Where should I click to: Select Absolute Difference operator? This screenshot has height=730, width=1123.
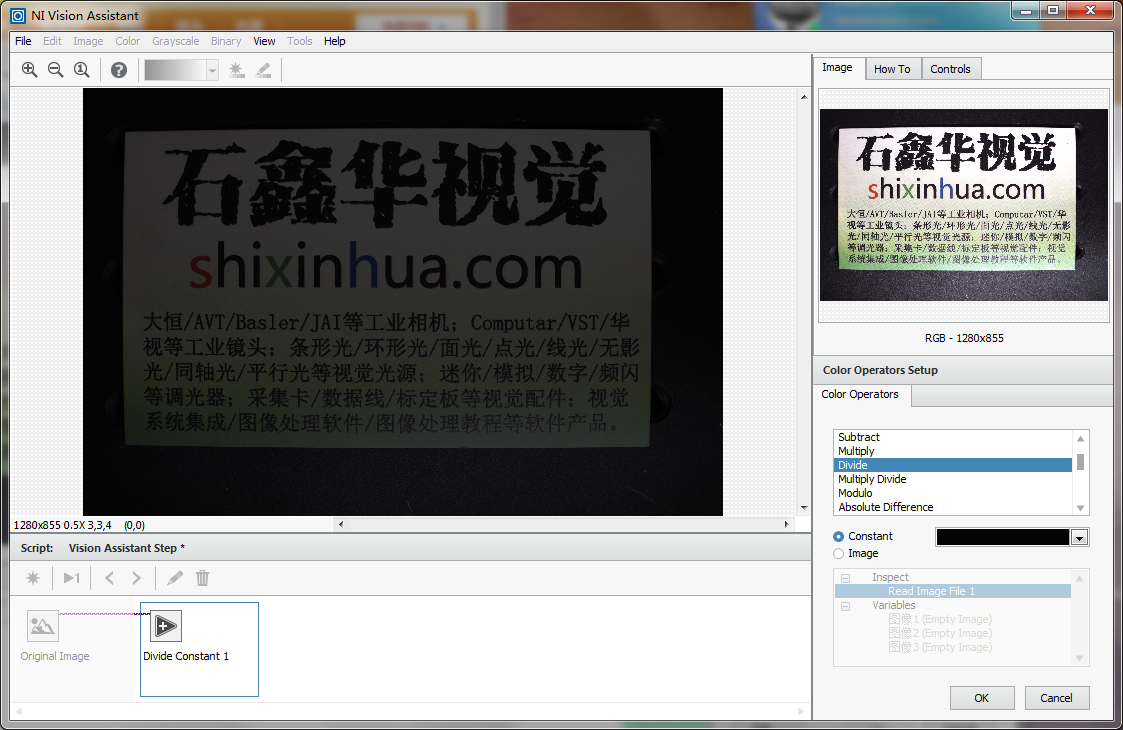(953, 507)
